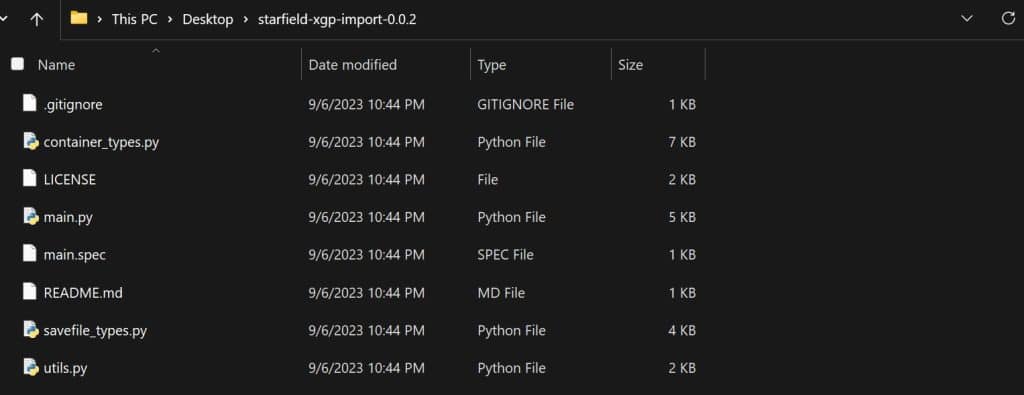Select the main.py file name
Viewport: 1024px width, 395px height.
[x=68, y=217]
